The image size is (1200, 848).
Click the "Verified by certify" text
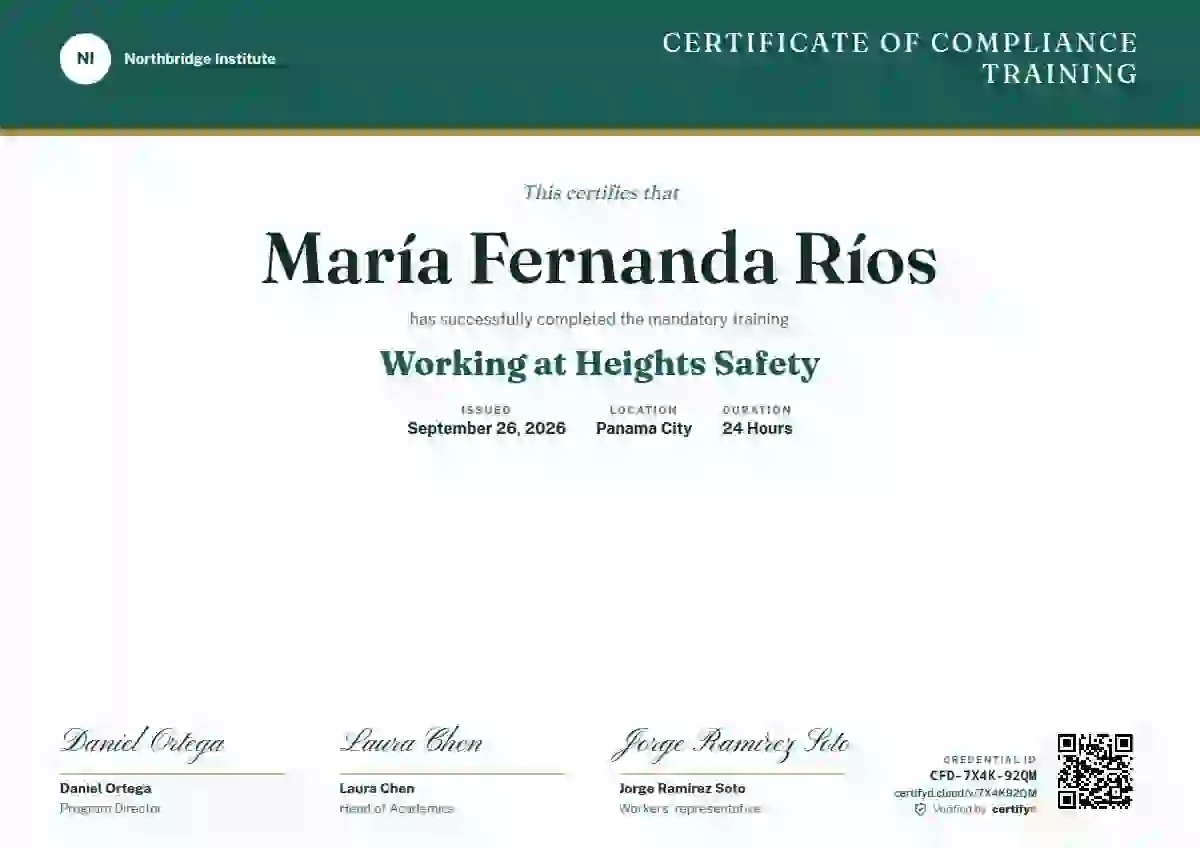pyautogui.click(x=984, y=809)
